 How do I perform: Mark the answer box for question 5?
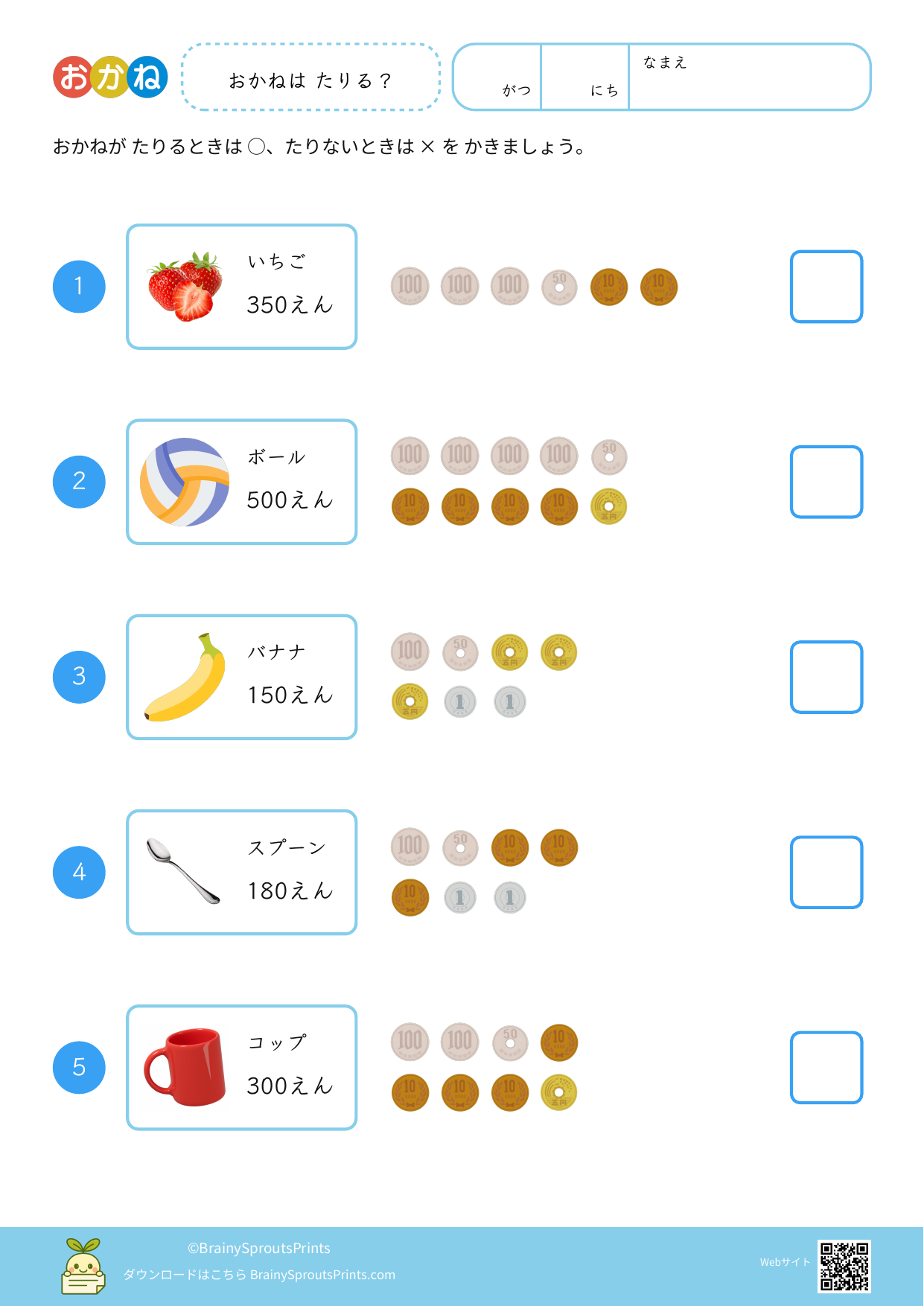826,1067
